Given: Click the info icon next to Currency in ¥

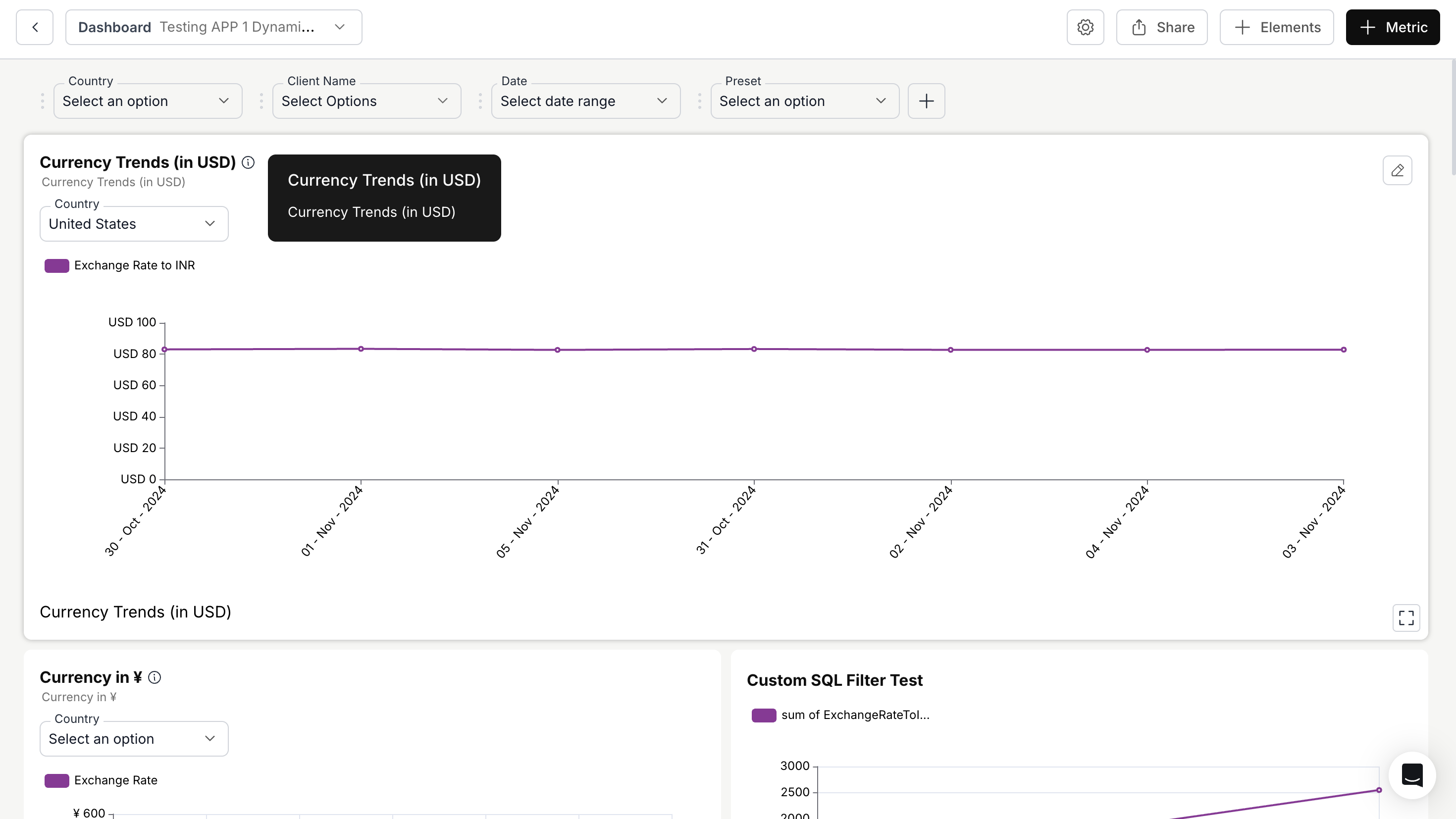Looking at the screenshot, I should point(155,677).
